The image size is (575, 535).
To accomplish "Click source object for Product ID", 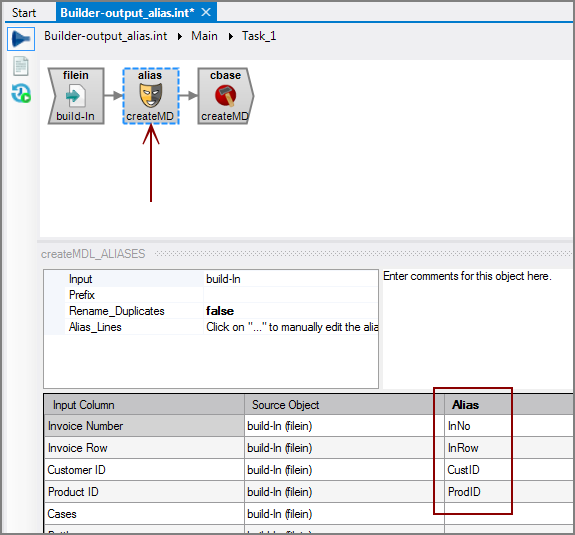I will tap(344, 492).
